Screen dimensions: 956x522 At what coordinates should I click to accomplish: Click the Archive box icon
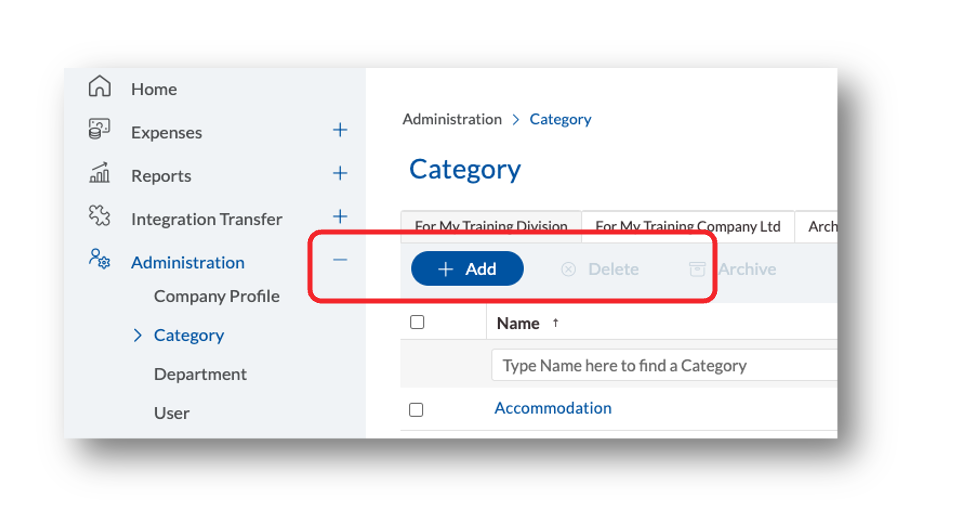pos(697,269)
